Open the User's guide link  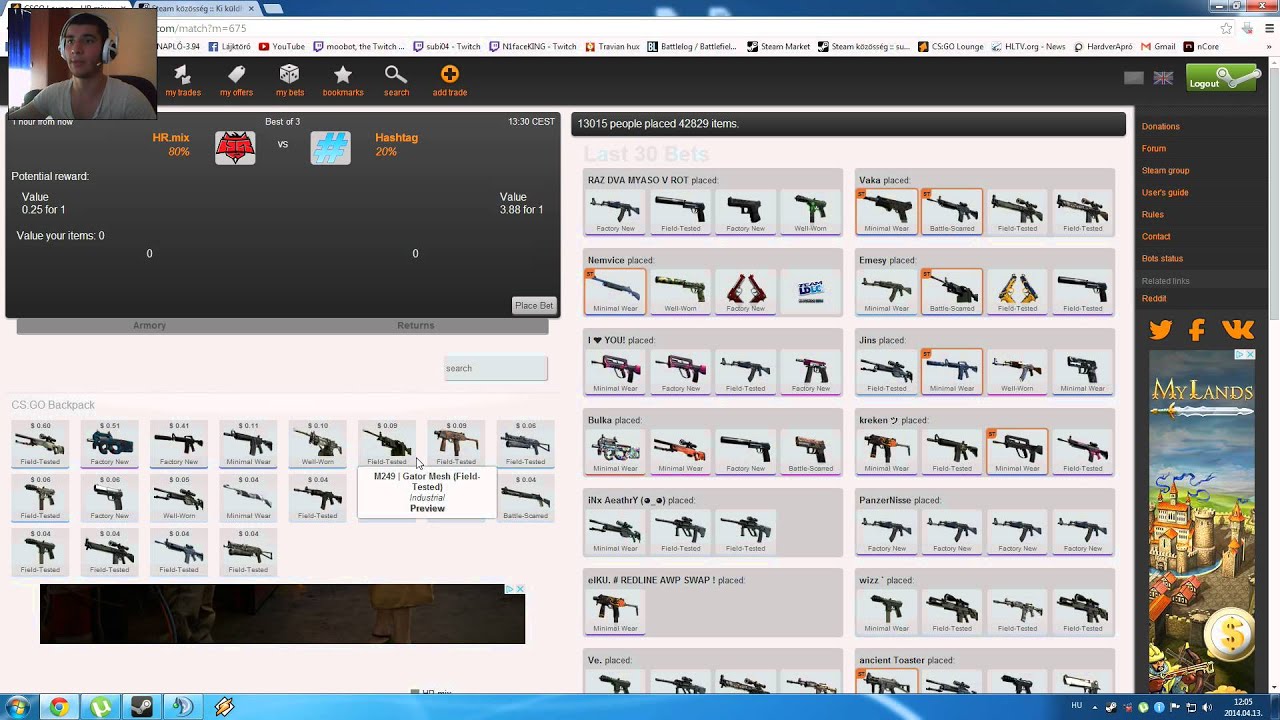pos(1165,193)
